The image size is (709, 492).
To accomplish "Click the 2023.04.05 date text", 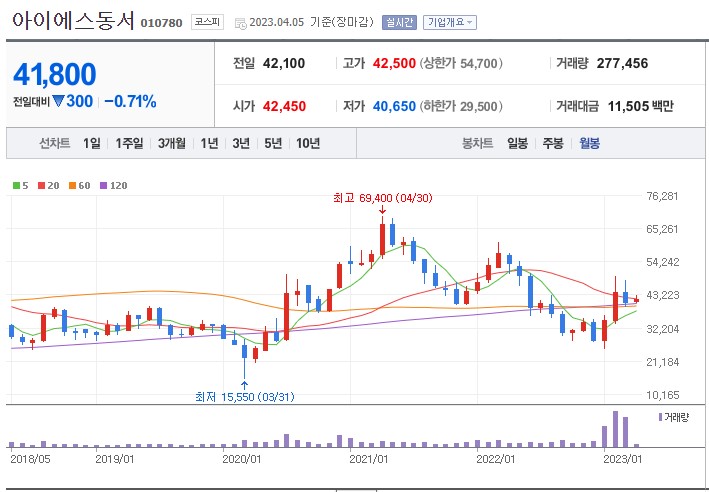I will pyautogui.click(x=277, y=22).
